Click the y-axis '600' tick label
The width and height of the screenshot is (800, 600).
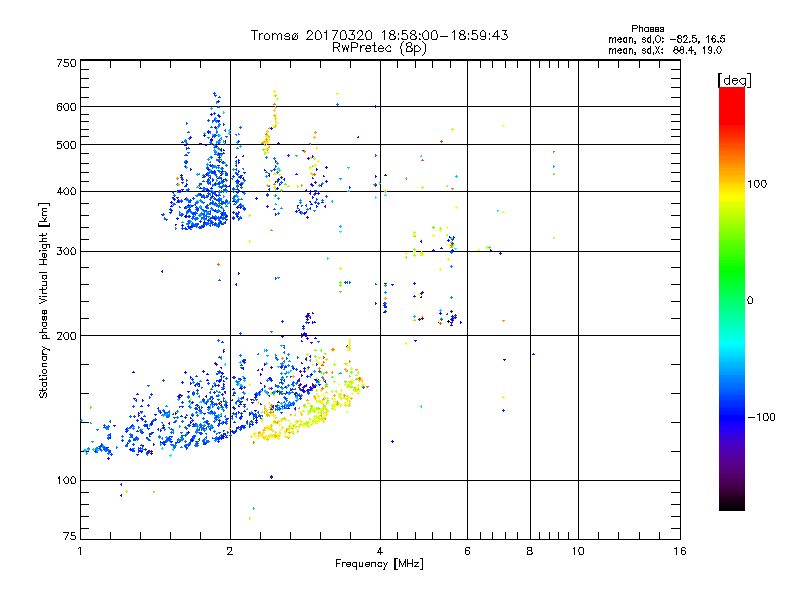(66, 107)
